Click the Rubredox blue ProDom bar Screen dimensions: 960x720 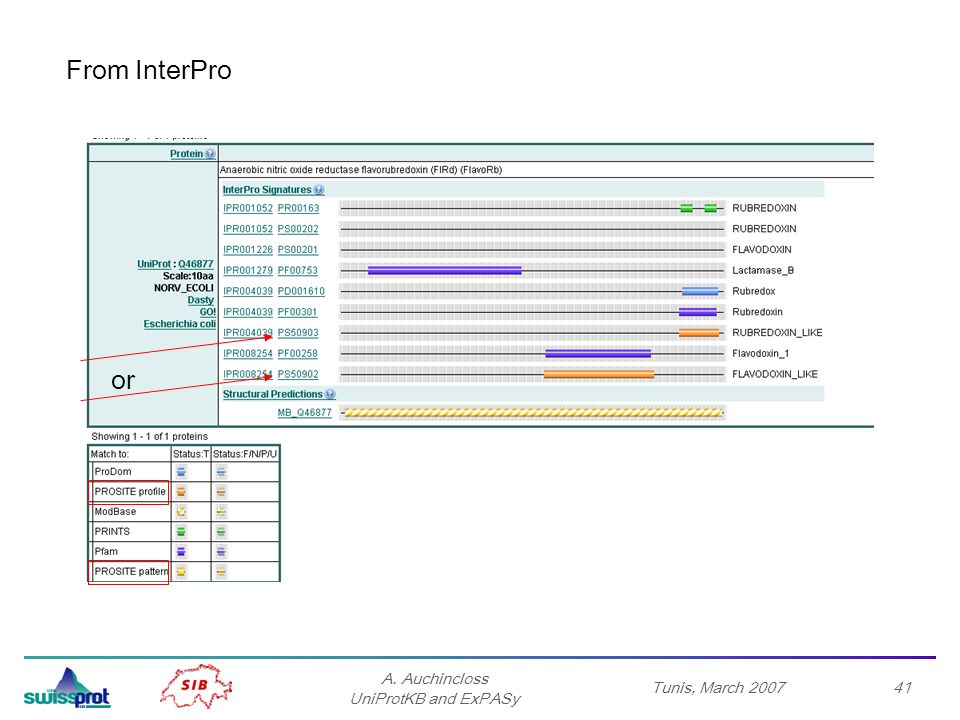[x=700, y=291]
